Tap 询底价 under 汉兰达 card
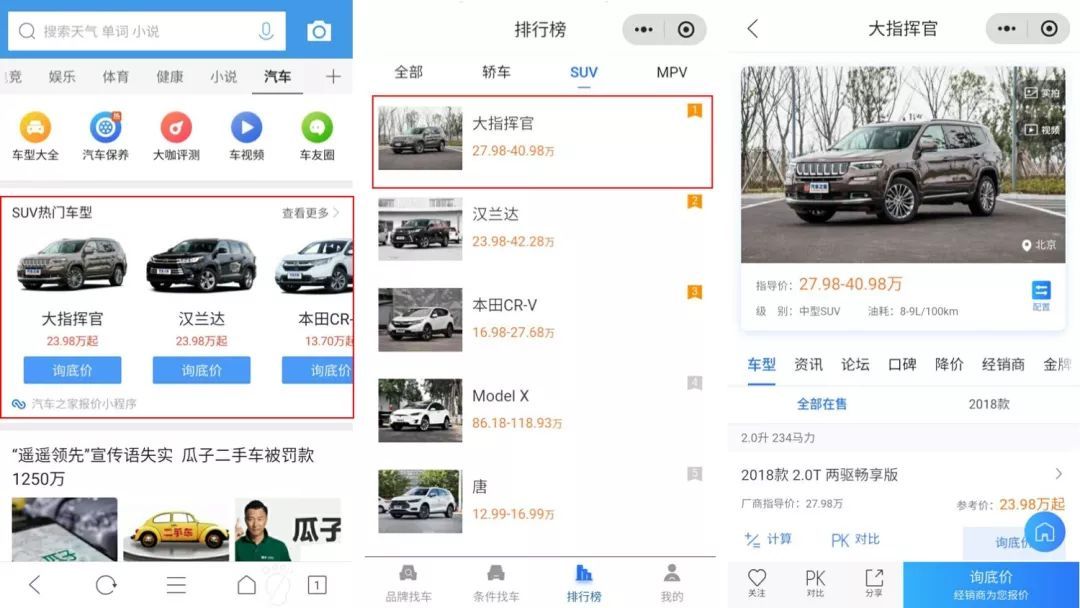 click(202, 370)
